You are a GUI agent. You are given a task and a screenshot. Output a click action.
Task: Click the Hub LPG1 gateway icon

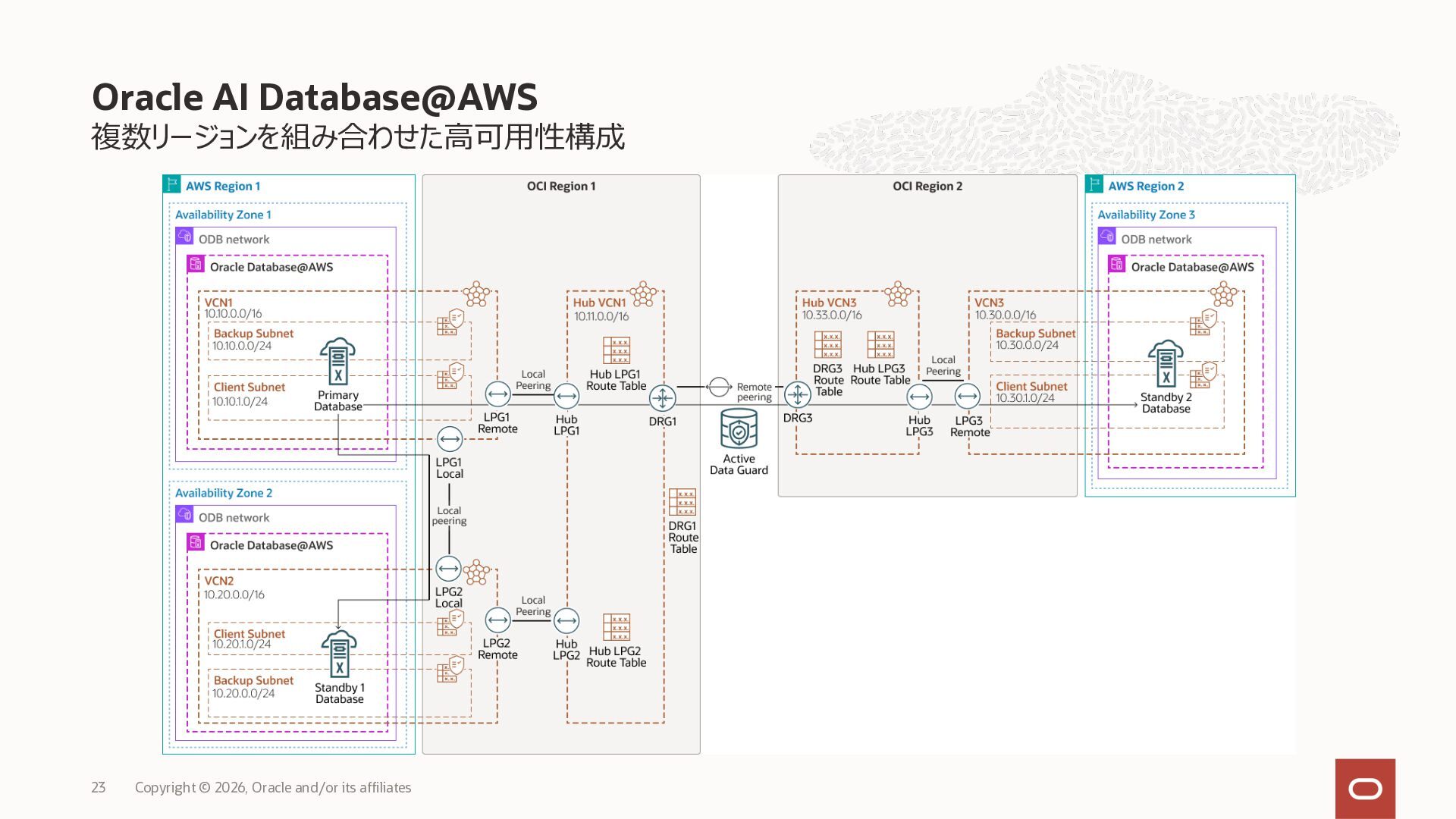point(566,396)
